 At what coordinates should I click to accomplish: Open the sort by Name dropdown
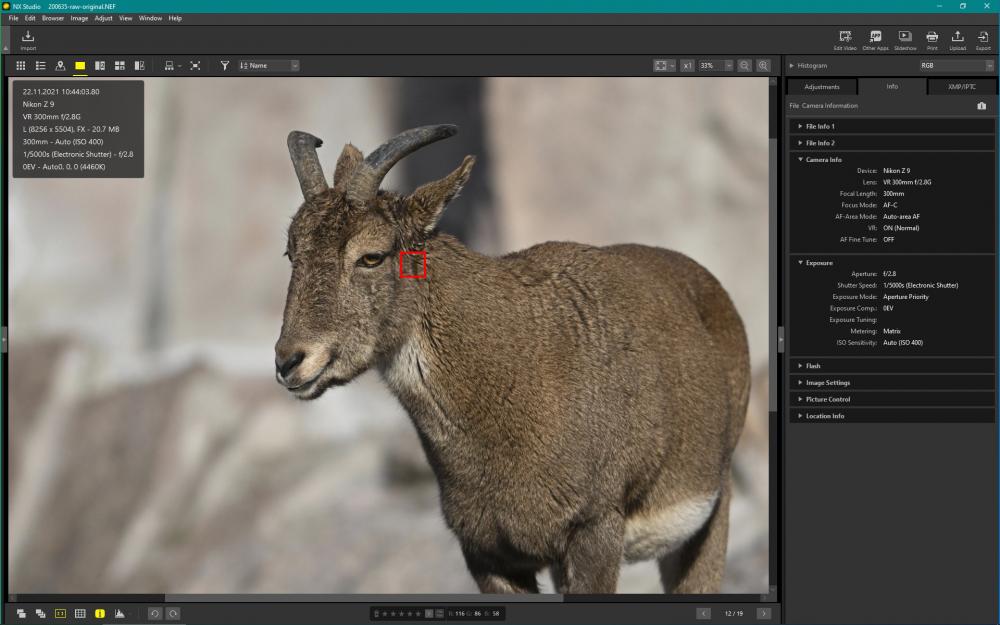268,66
